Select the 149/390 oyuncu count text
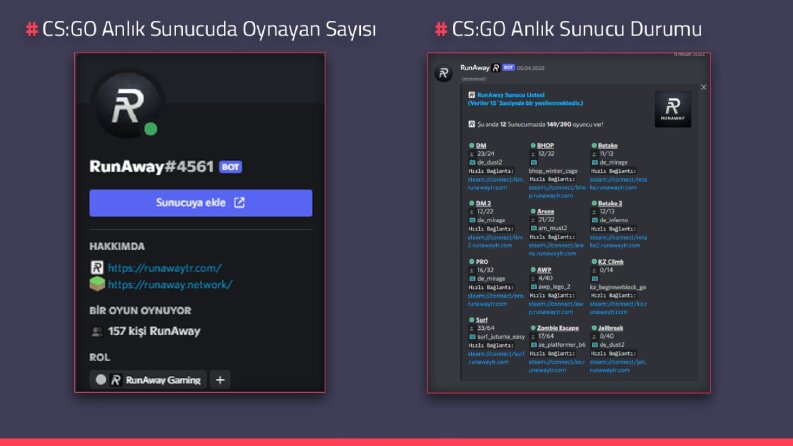Viewport: 793px width, 446px height. point(575,124)
